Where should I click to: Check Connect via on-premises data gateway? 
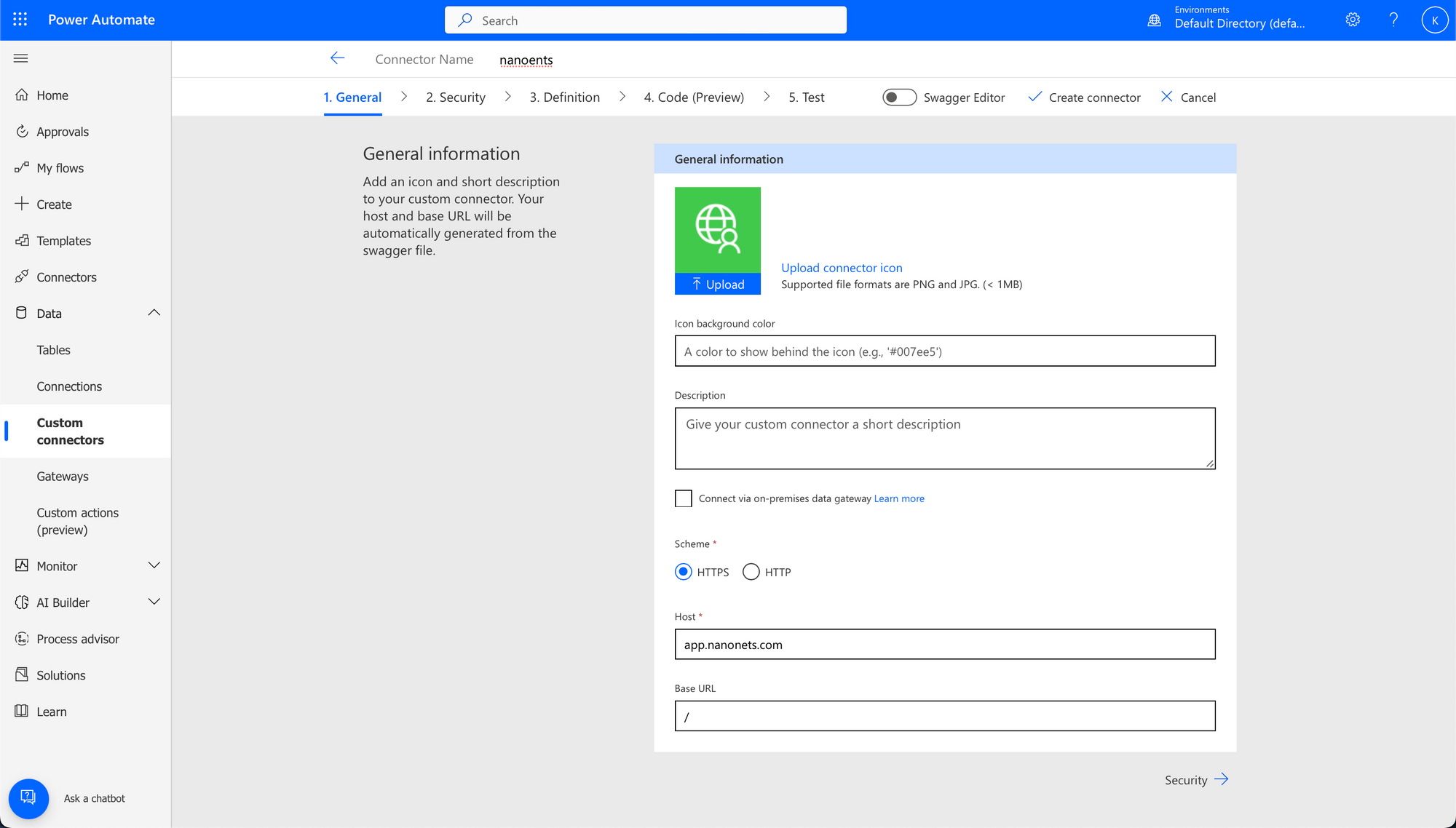[683, 498]
